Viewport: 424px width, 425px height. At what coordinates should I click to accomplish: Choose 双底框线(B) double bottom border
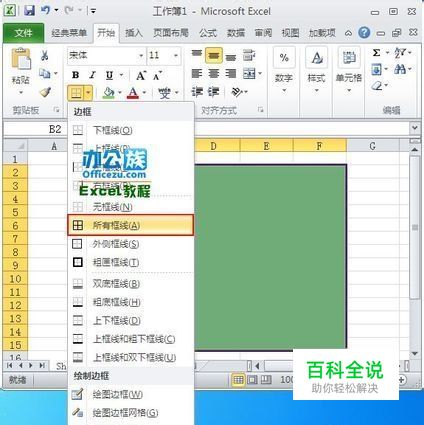click(131, 284)
